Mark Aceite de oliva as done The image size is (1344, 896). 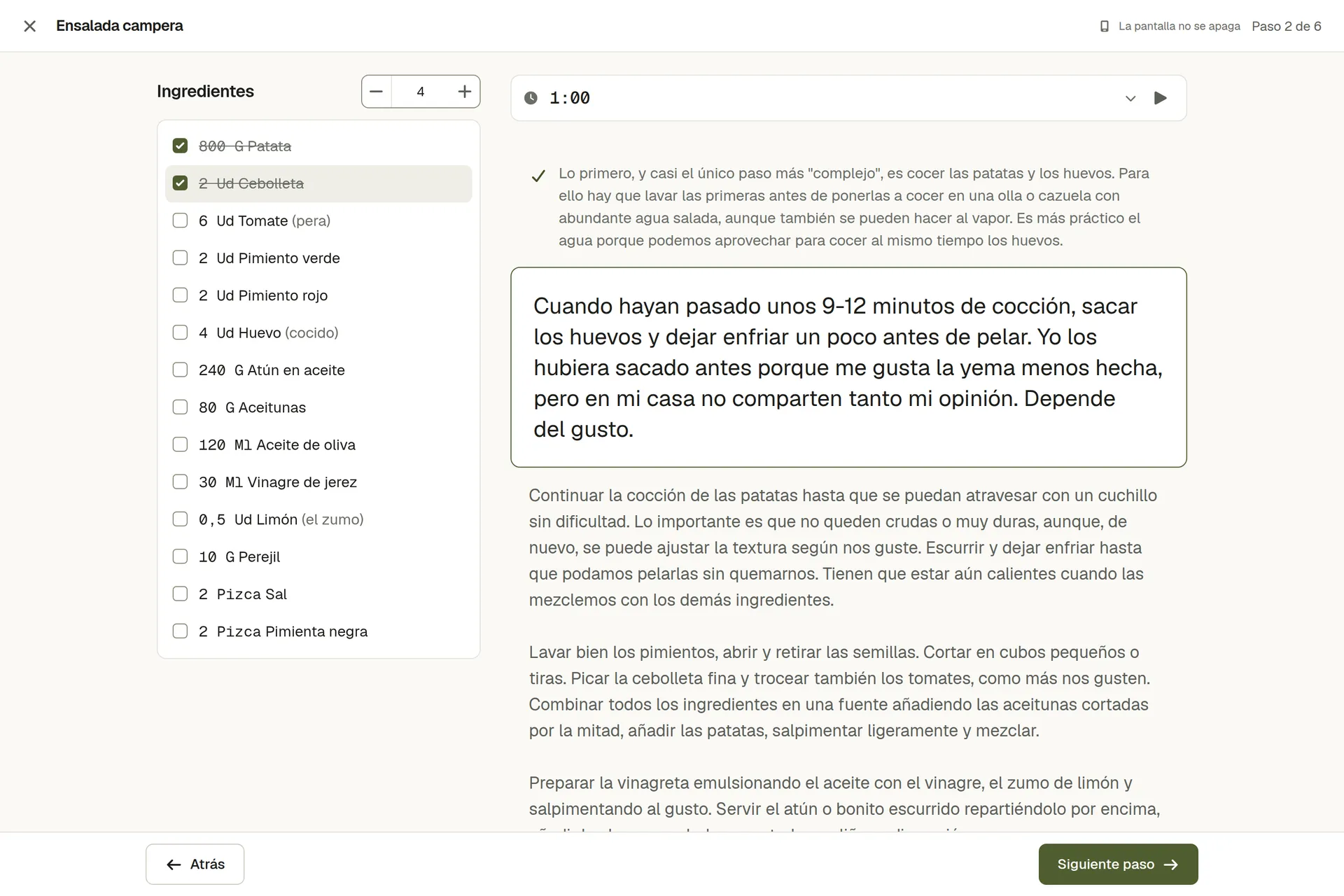pyautogui.click(x=180, y=444)
